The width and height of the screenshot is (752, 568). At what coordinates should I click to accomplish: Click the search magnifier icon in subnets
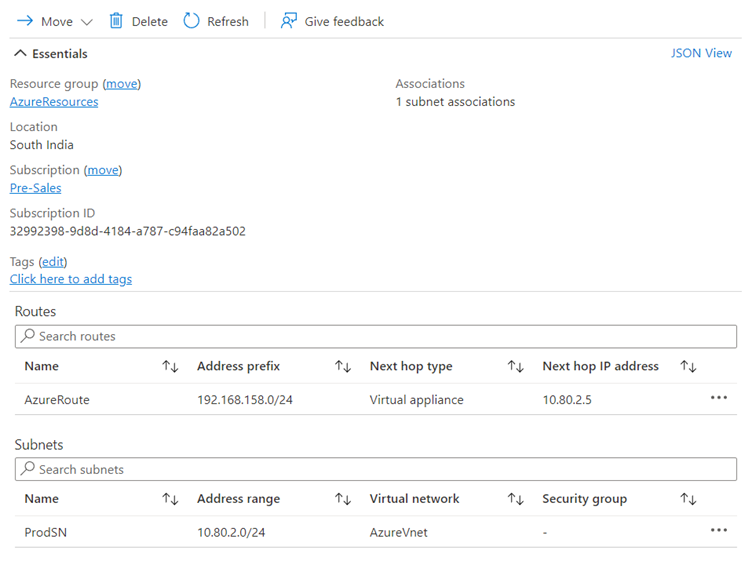point(28,468)
